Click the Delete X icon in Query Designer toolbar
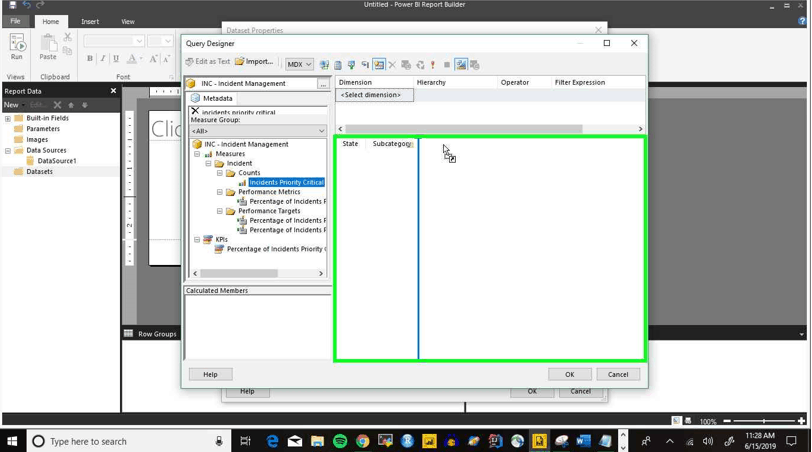 click(392, 65)
